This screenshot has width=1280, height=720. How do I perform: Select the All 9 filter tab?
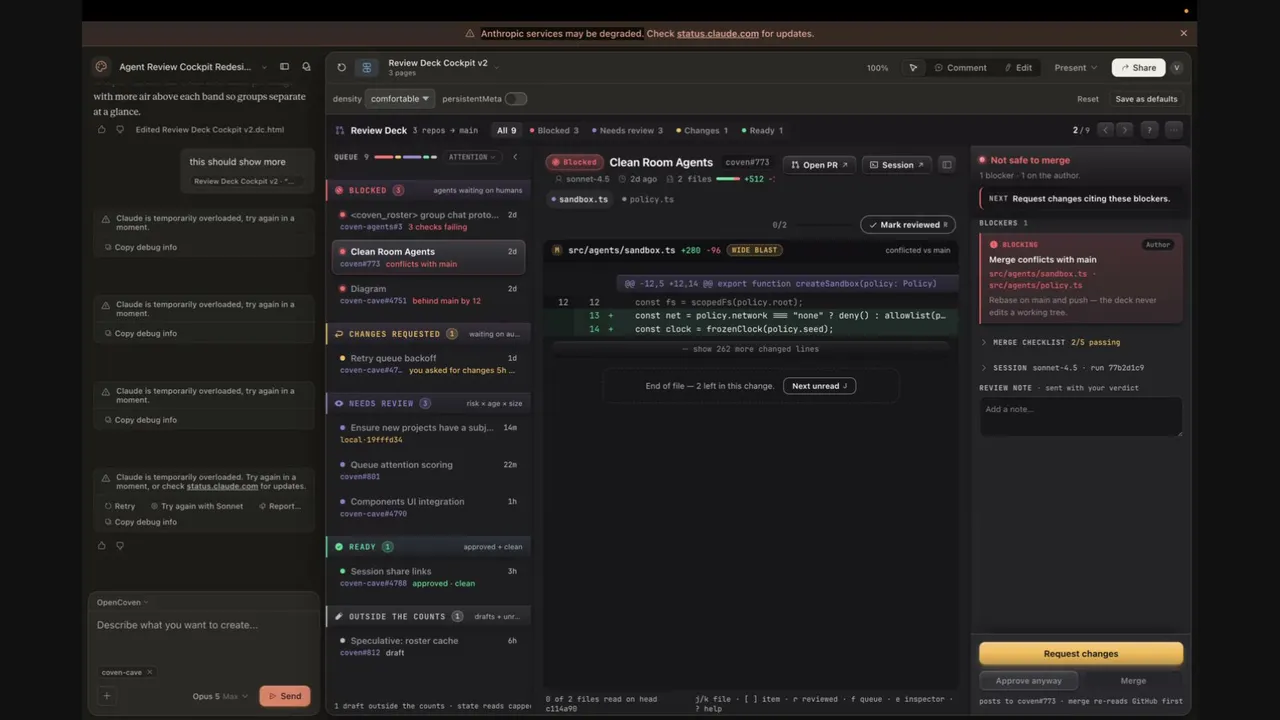coord(507,130)
